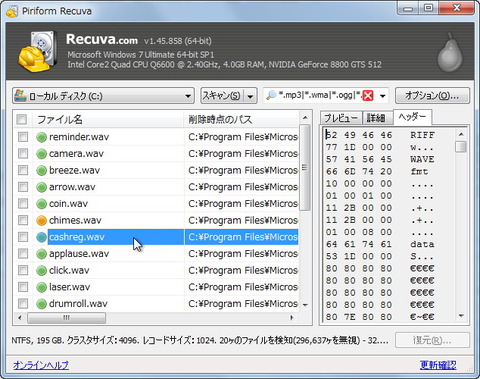Click the horizontal scrollbar under the file list
Viewport: 480px width, 379px height.
[156, 318]
